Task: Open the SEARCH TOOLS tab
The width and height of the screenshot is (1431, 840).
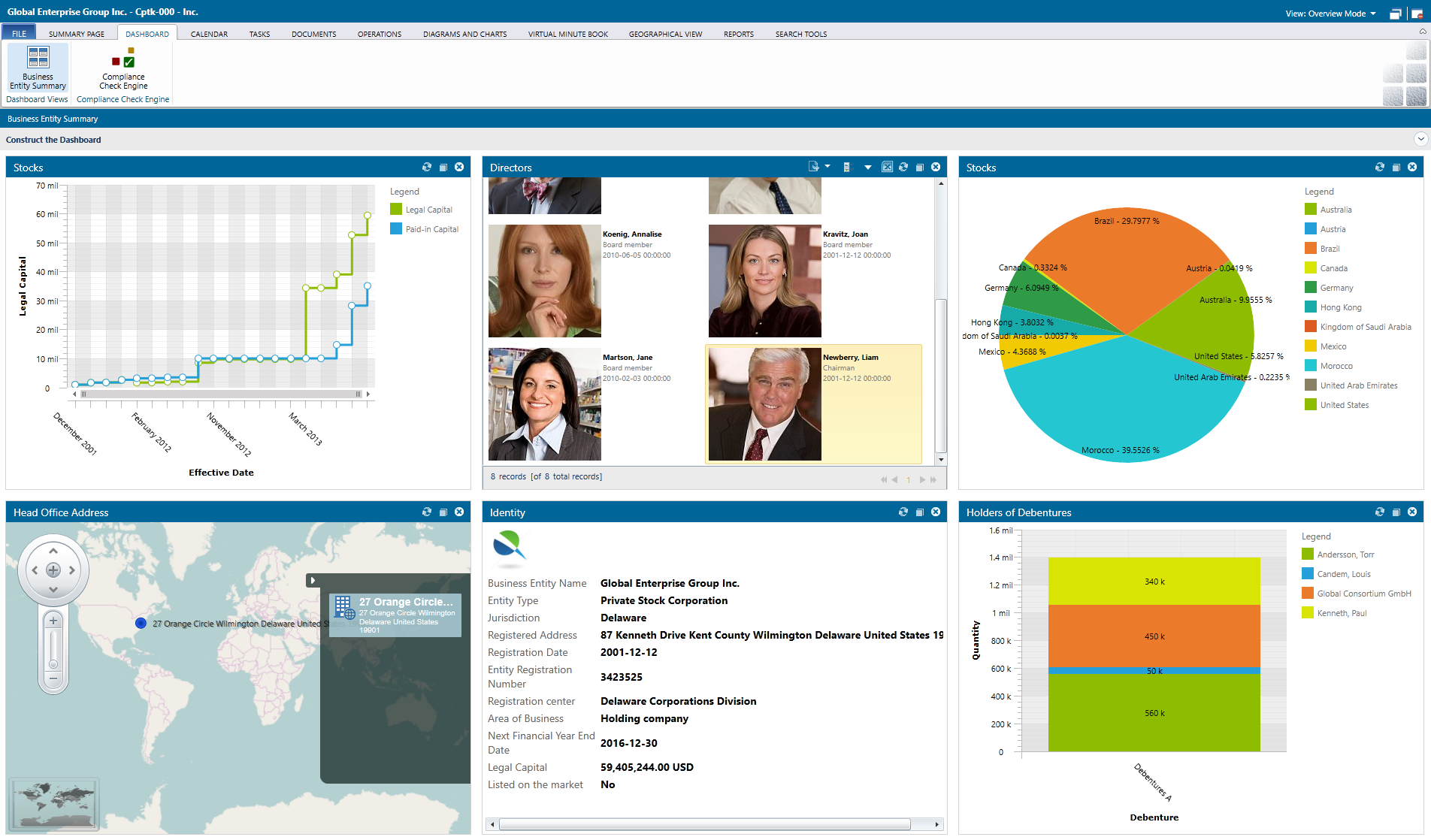Action: (x=801, y=34)
